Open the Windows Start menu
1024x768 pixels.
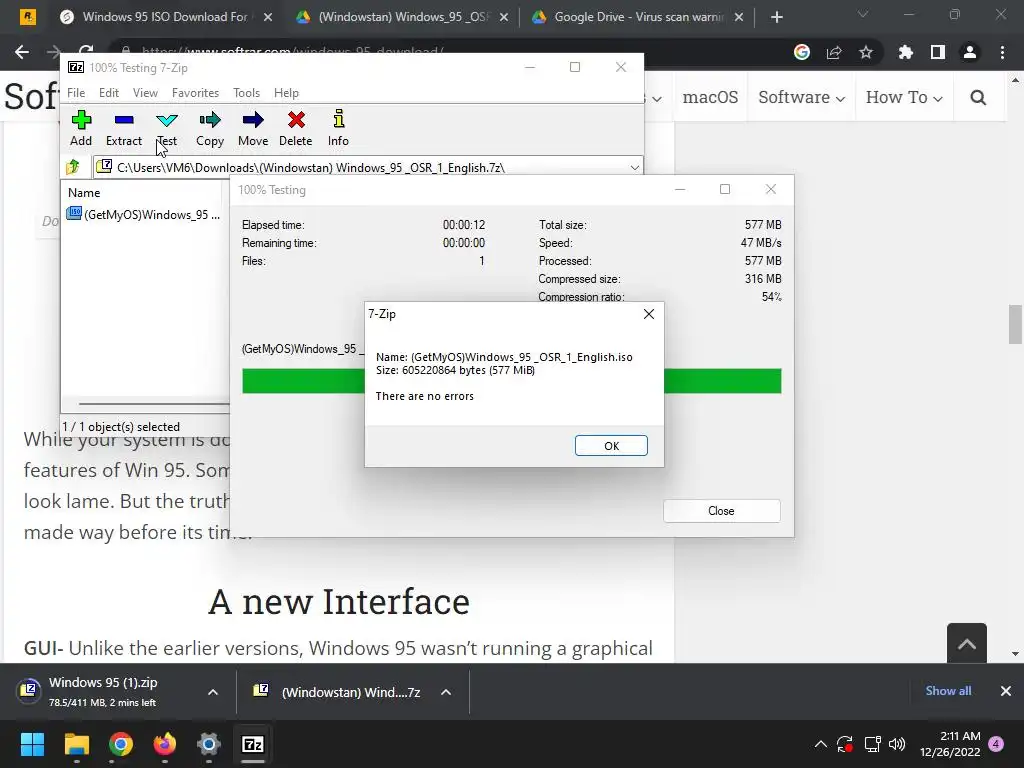(x=32, y=744)
